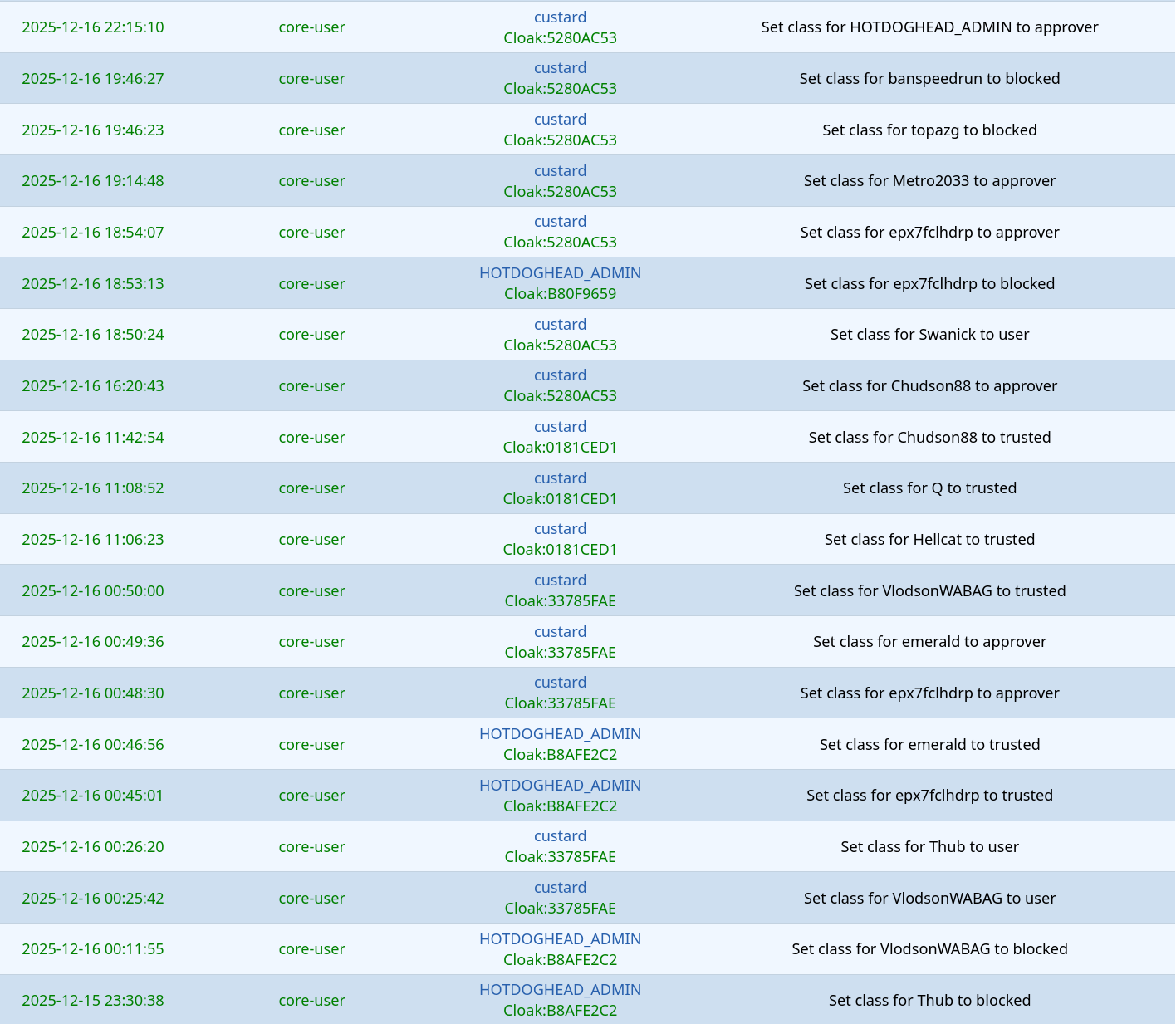Open HOTDOGHEAD_ADMIN link in the 00:46:56 row
1176x1024 pixels.
point(560,734)
